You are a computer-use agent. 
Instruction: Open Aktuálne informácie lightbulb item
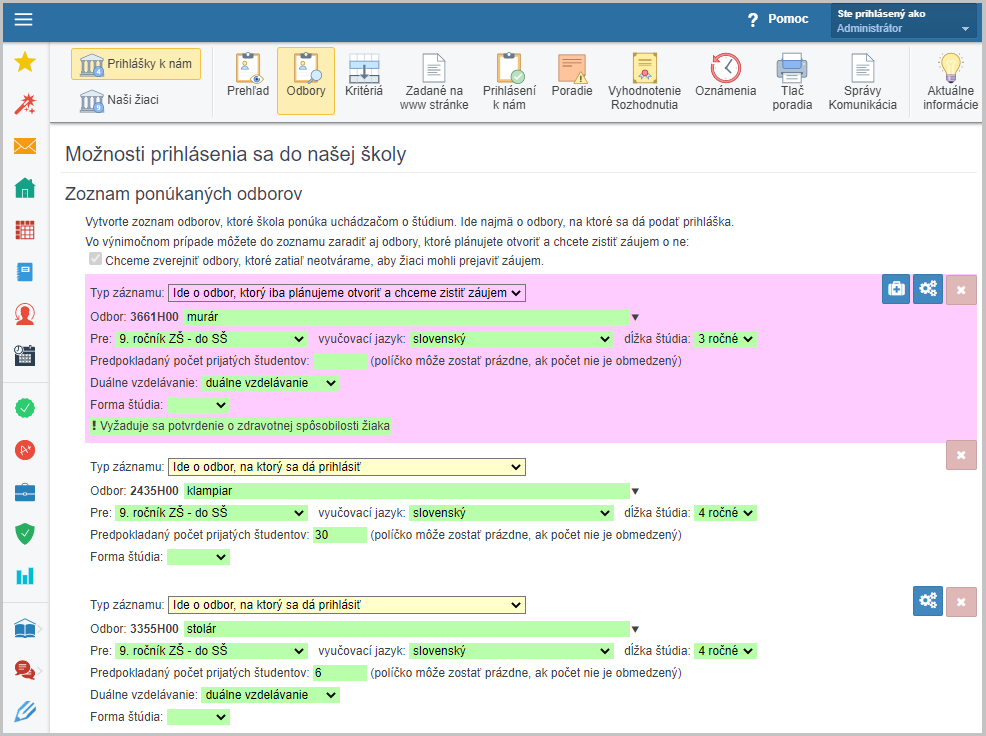click(x=950, y=82)
